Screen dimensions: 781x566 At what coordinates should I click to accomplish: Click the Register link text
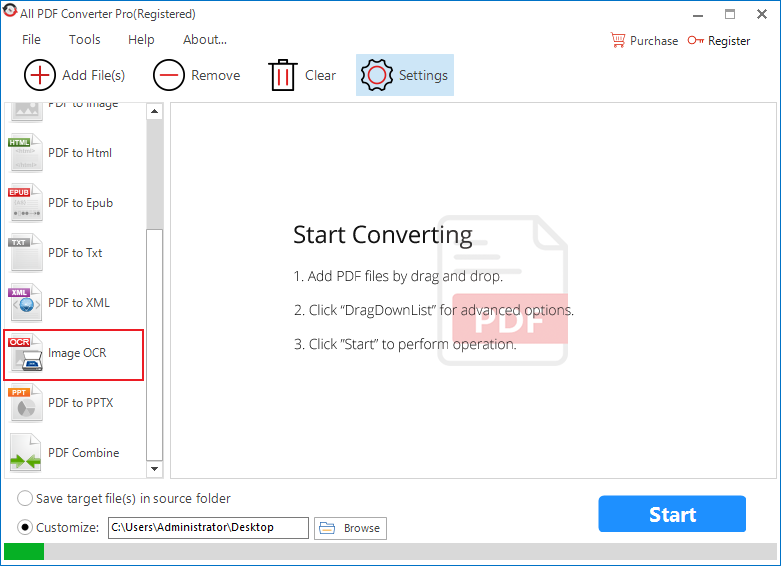pos(729,41)
